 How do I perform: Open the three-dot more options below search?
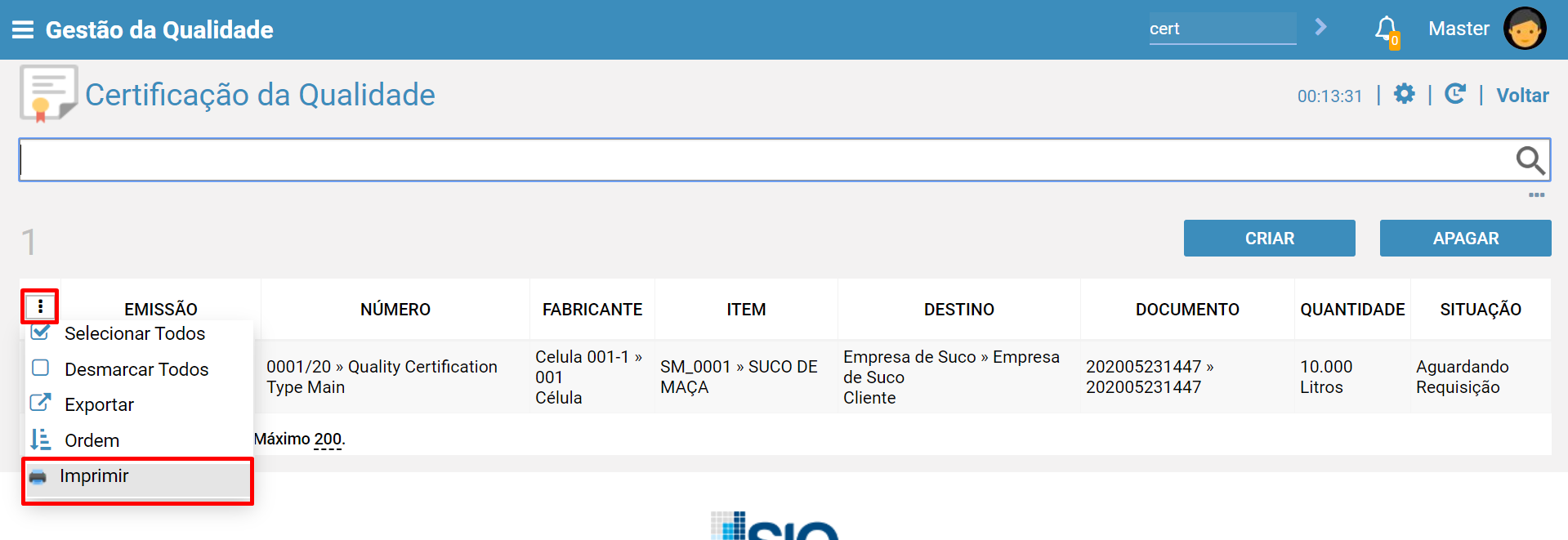click(1536, 195)
